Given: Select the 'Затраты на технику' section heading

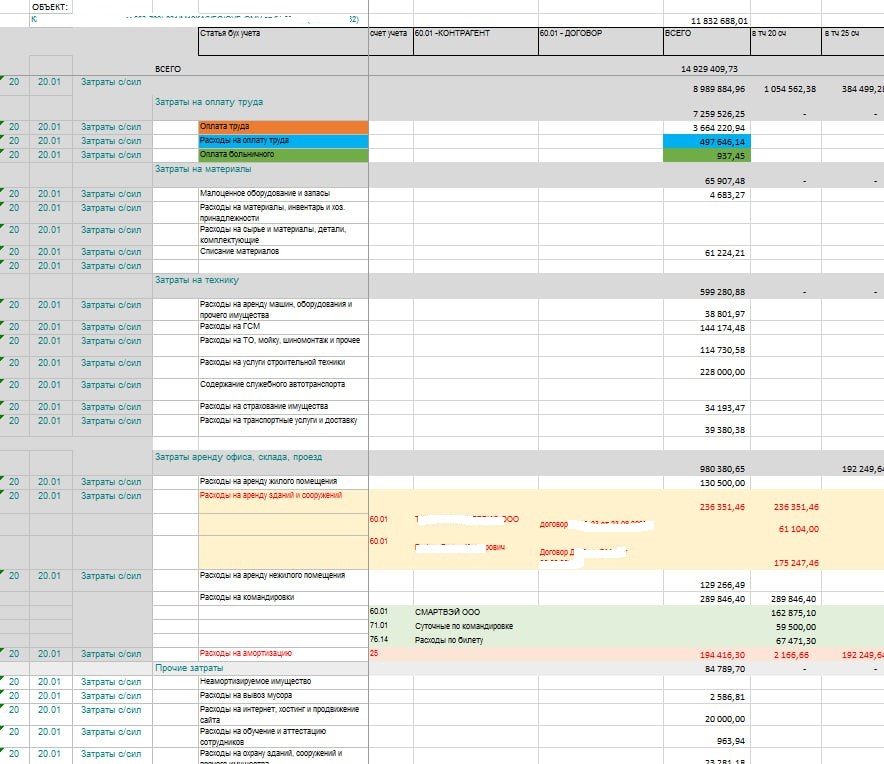Looking at the screenshot, I should pos(196,280).
